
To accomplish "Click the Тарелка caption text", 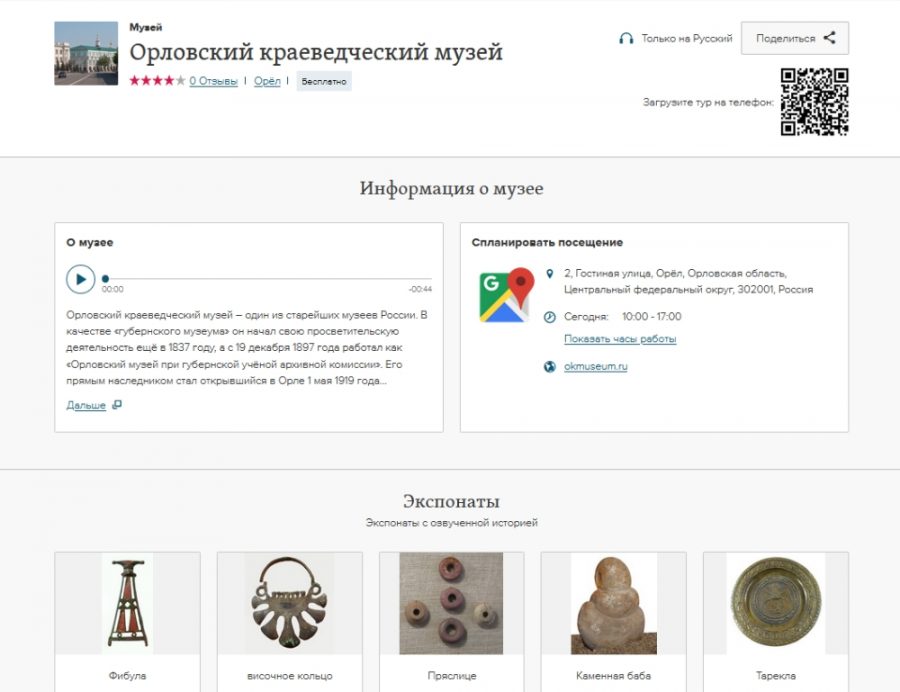I will (x=776, y=676).
